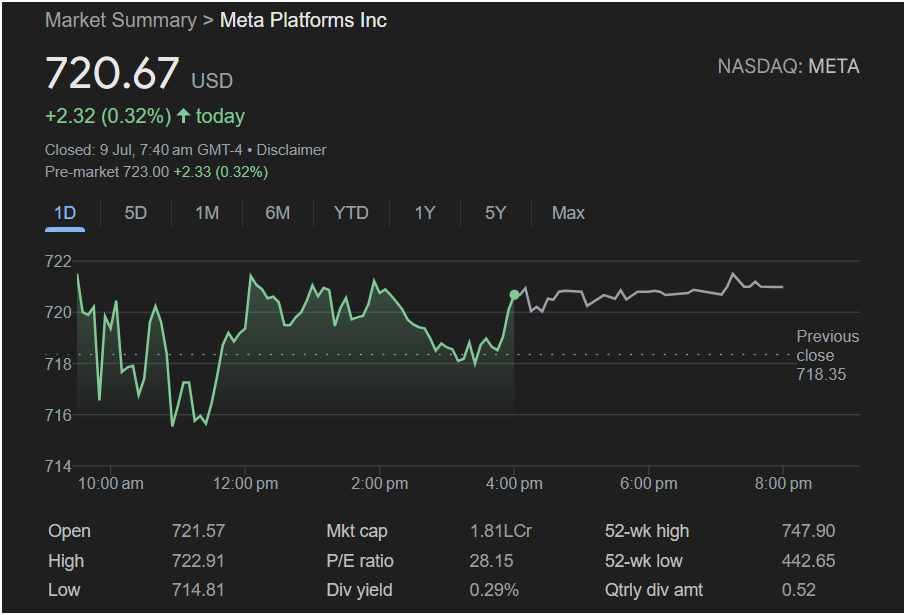The width and height of the screenshot is (906, 615).
Task: Click the Previous close 718.35 label
Action: 827,355
